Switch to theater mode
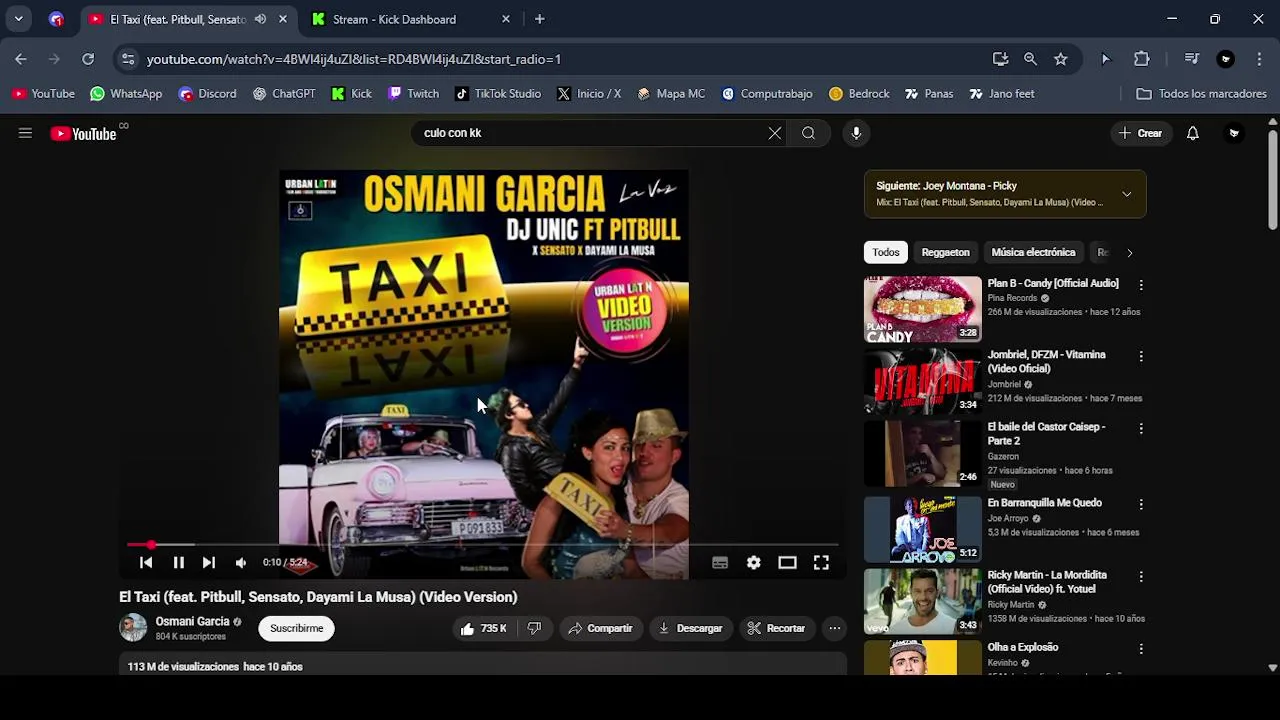 pyautogui.click(x=788, y=563)
